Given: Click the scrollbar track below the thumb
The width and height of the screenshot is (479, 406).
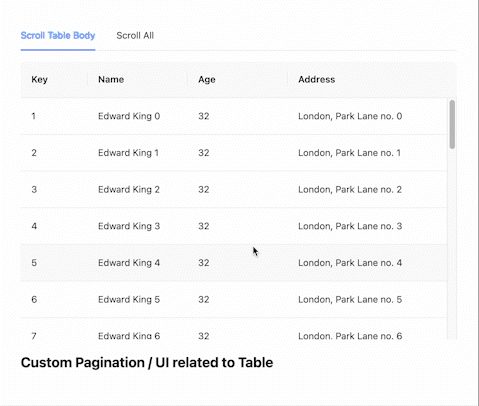Looking at the screenshot, I should pyautogui.click(x=452, y=243).
